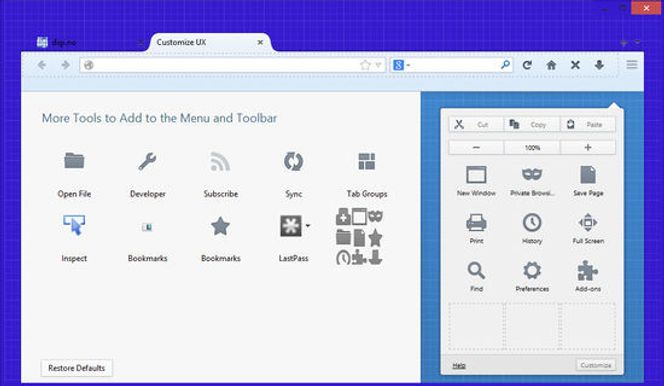Click the New Window icon in menu panel
Screen dimensions: 664x386
click(x=476, y=174)
